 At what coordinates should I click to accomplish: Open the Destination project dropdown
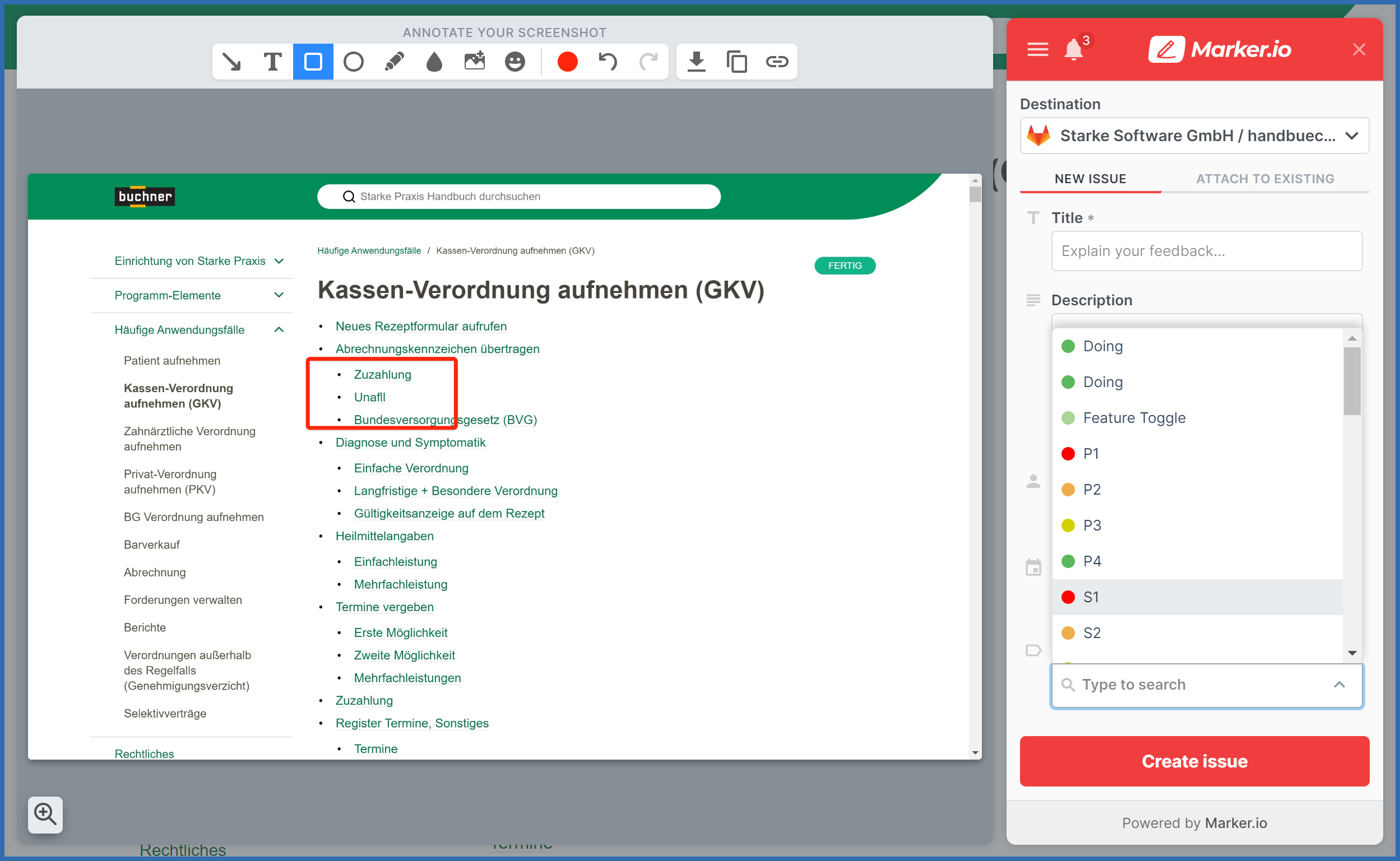coord(1194,136)
